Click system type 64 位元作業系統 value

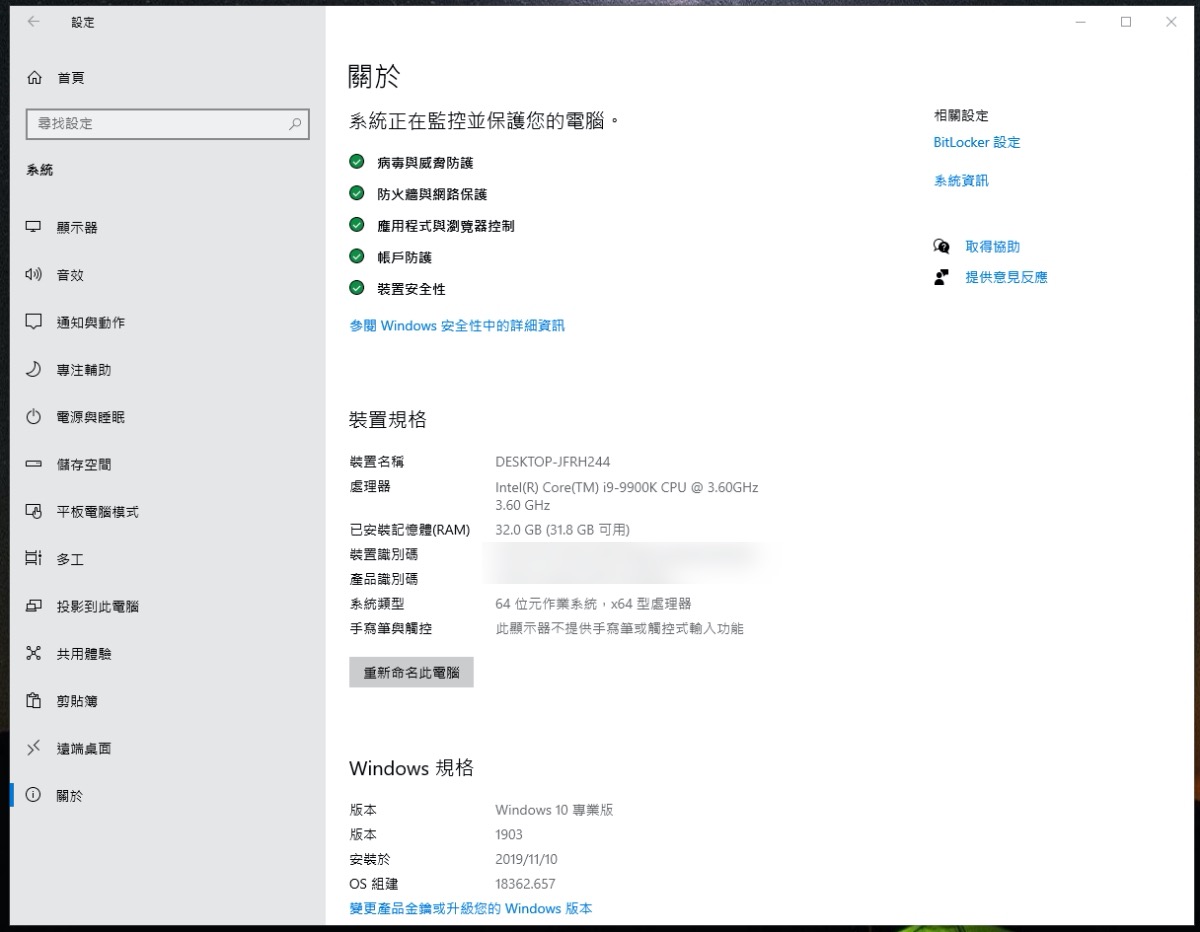593,604
